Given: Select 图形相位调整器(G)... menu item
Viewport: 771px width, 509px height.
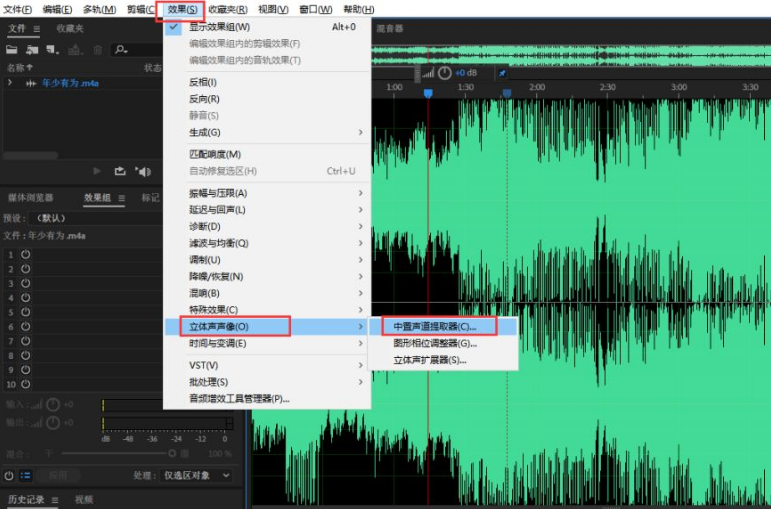Looking at the screenshot, I should (443, 343).
